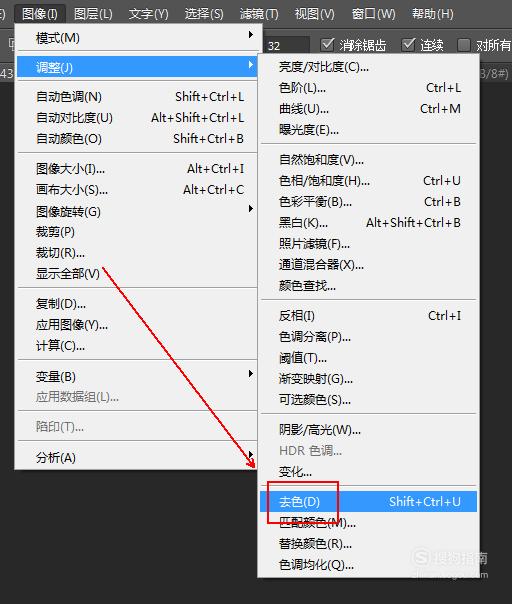
Task: Click the tolerance field showing 32
Action: point(287,46)
